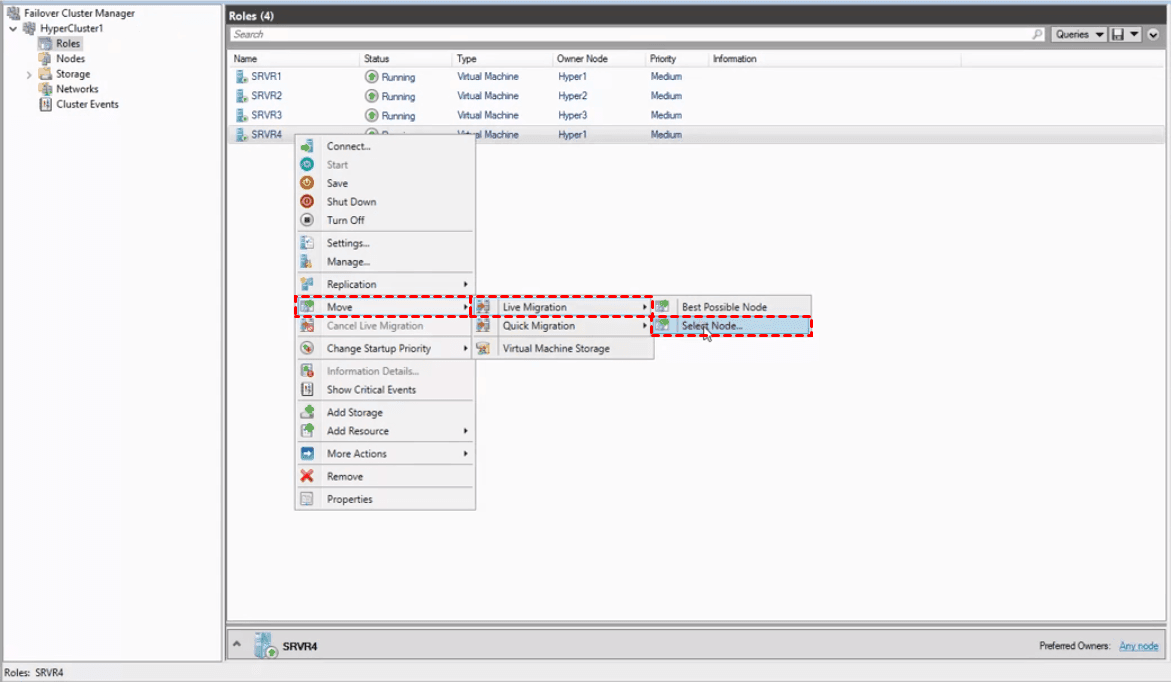Collapse the HyperCluster1 tree node
1171x682 pixels.
pos(13,28)
